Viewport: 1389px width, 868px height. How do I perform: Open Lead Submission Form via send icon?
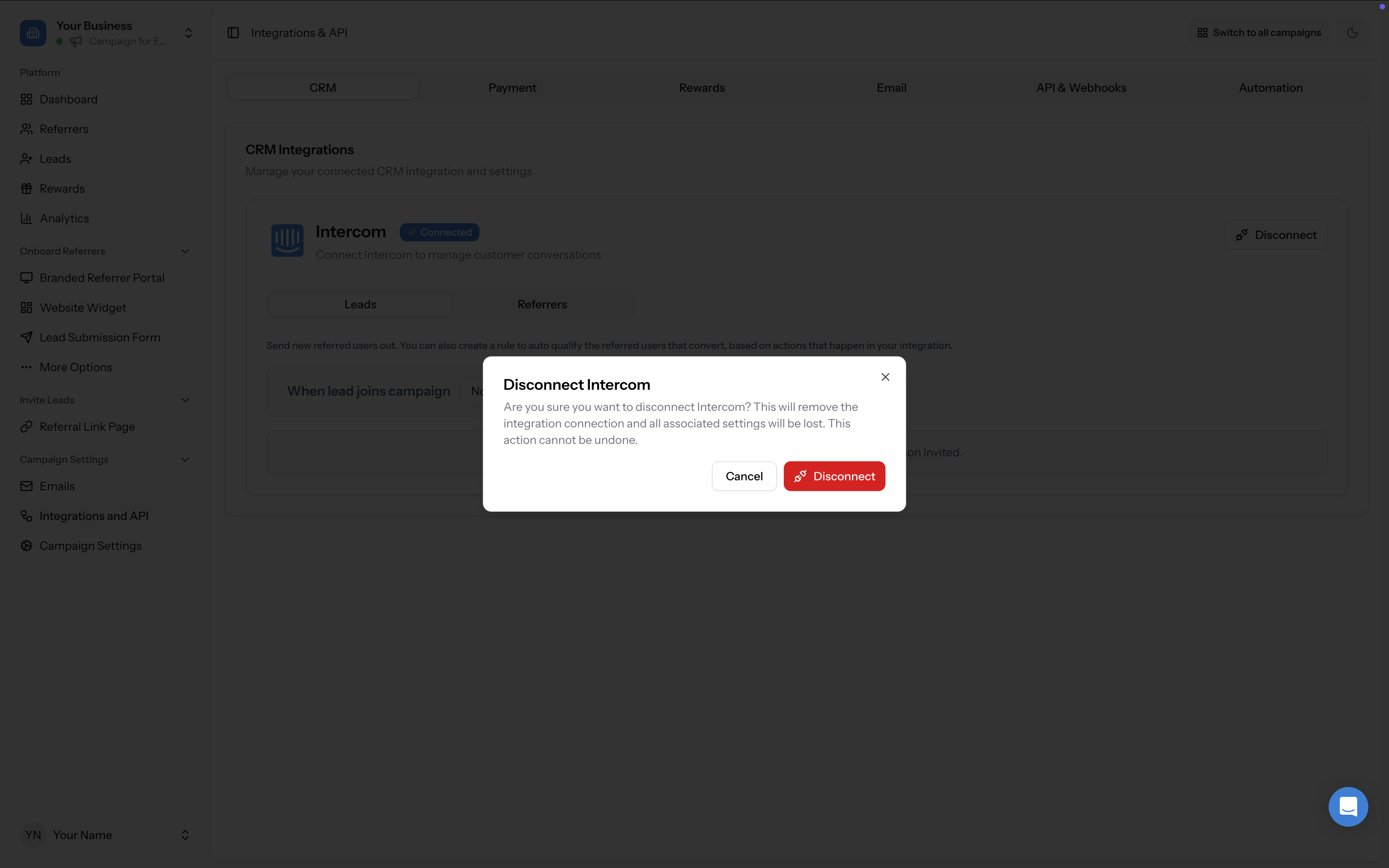pos(26,337)
